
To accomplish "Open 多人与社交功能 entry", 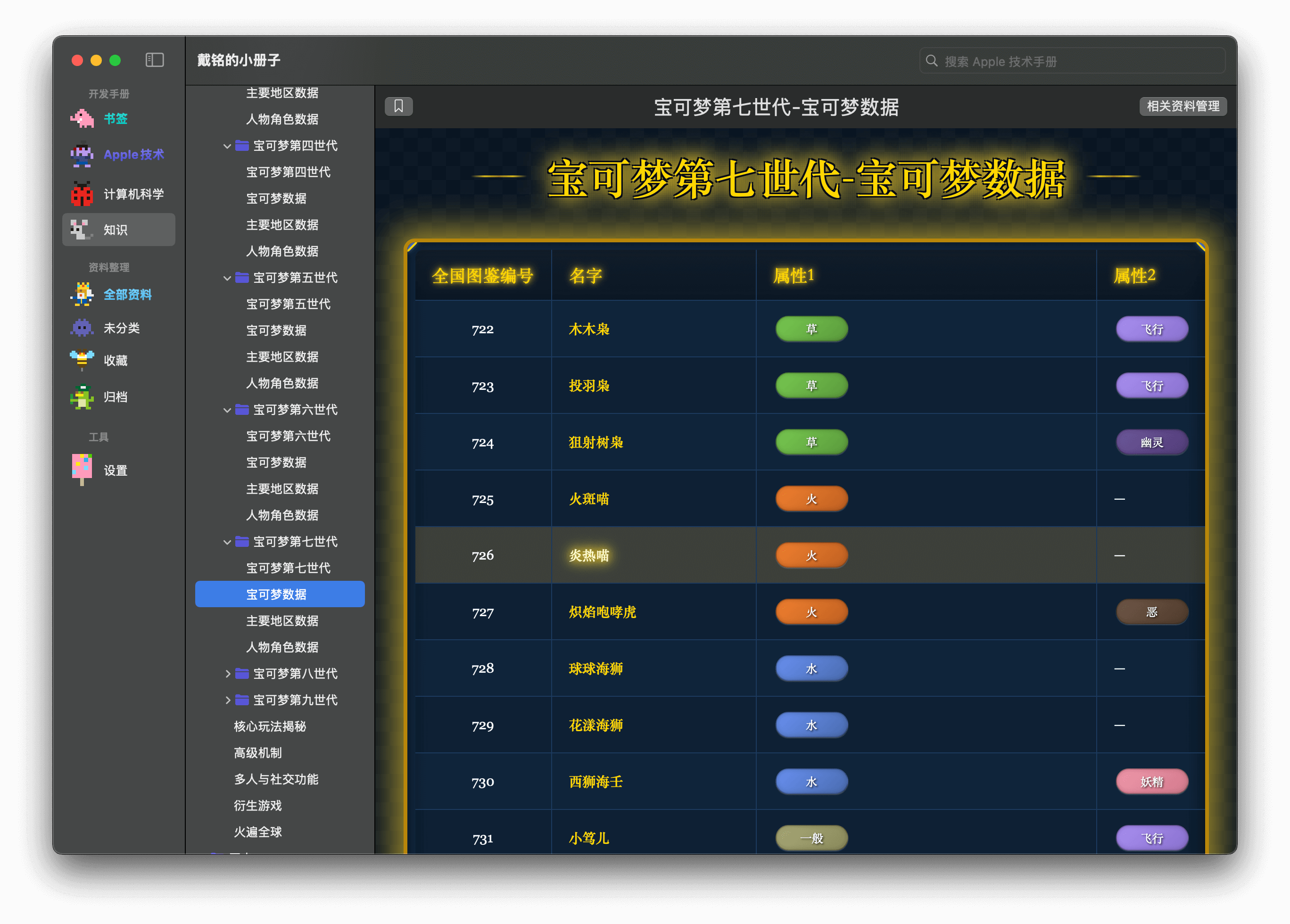I will click(x=276, y=779).
